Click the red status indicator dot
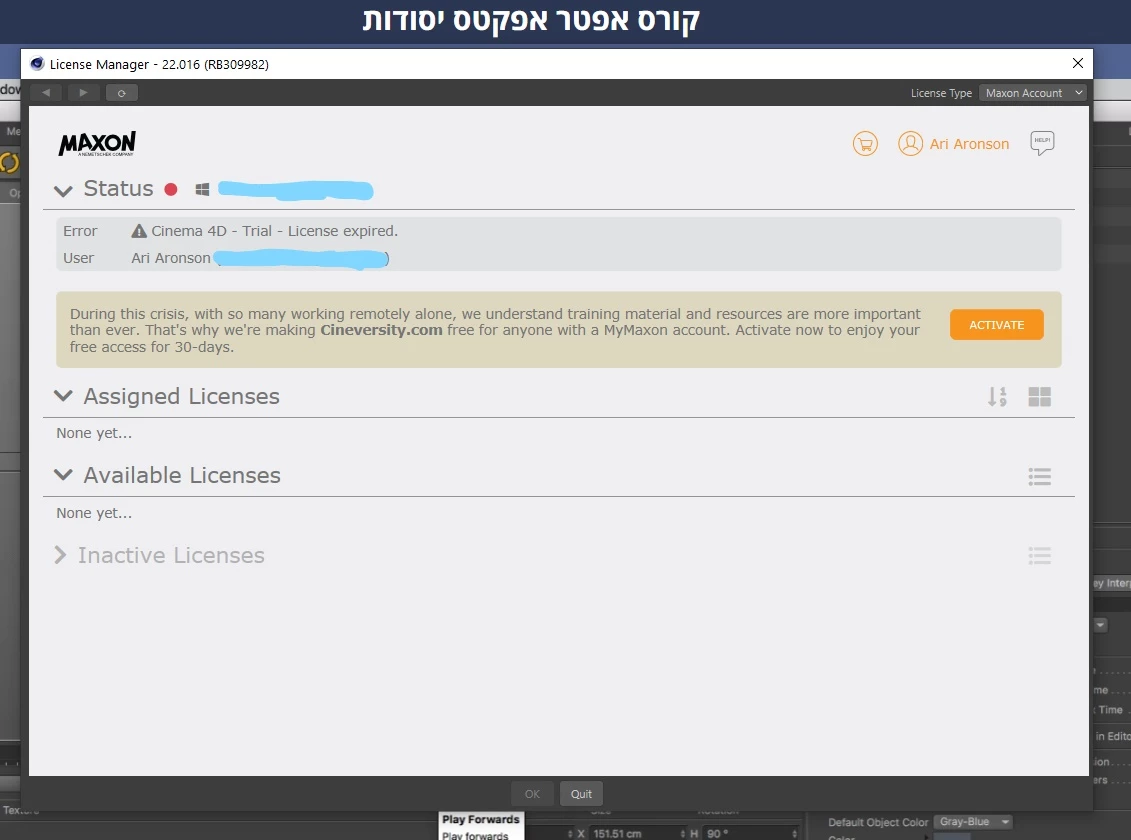This screenshot has height=840, width=1131. pyautogui.click(x=171, y=190)
